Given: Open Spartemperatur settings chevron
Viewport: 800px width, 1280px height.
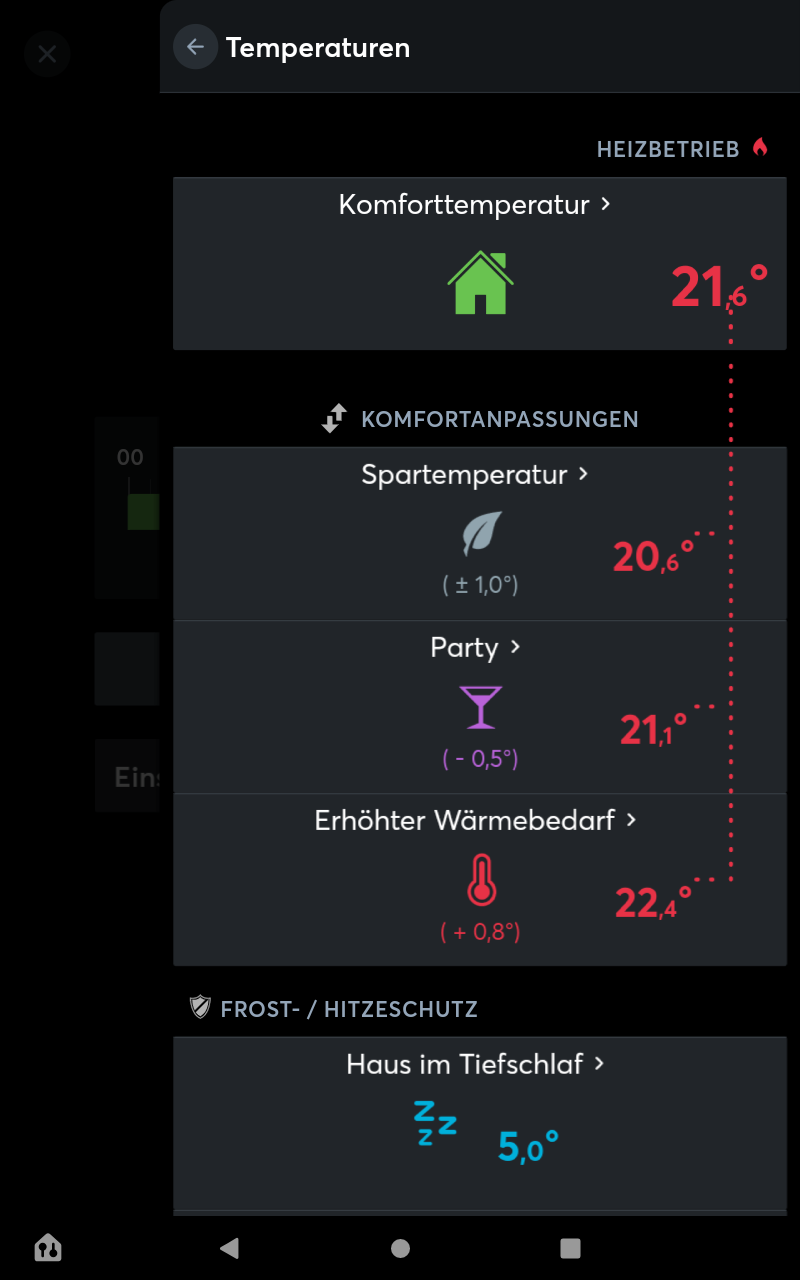Looking at the screenshot, I should pos(583,474).
